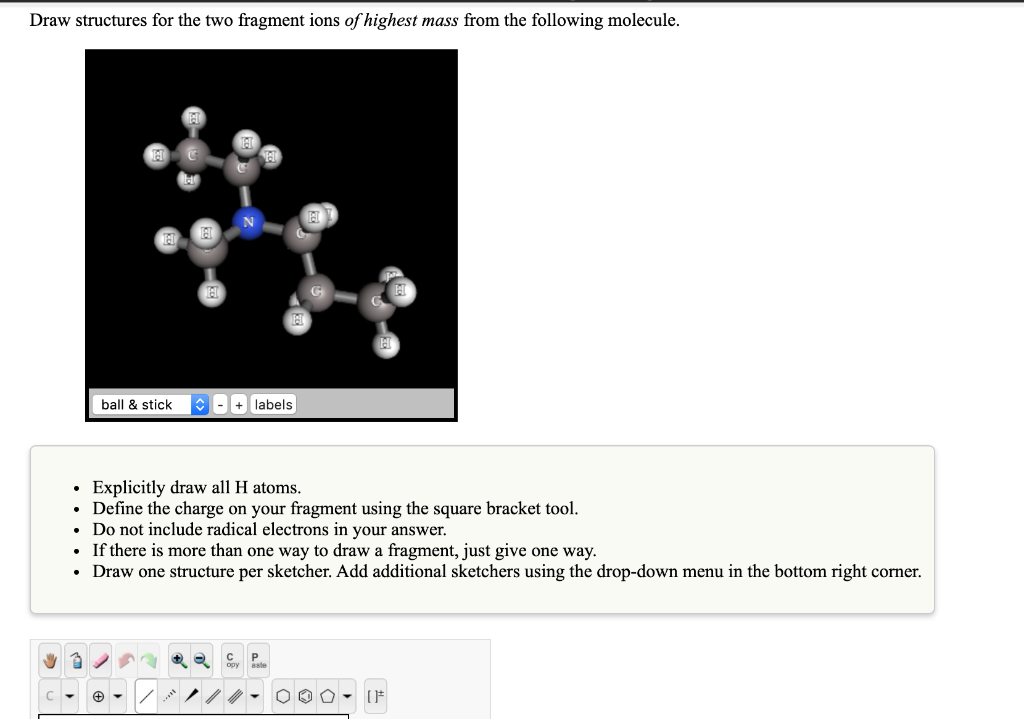Select the cyclopentane ring template
The width and height of the screenshot is (1024, 719).
(x=327, y=695)
